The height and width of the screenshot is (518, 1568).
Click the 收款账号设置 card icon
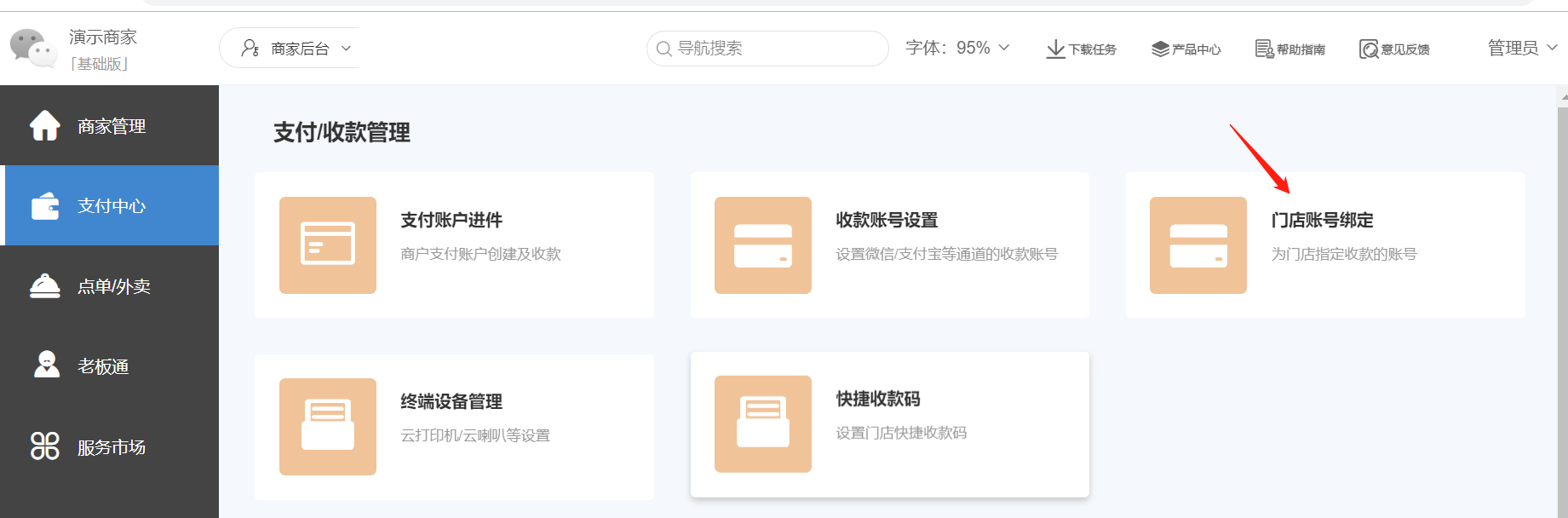[x=762, y=245]
